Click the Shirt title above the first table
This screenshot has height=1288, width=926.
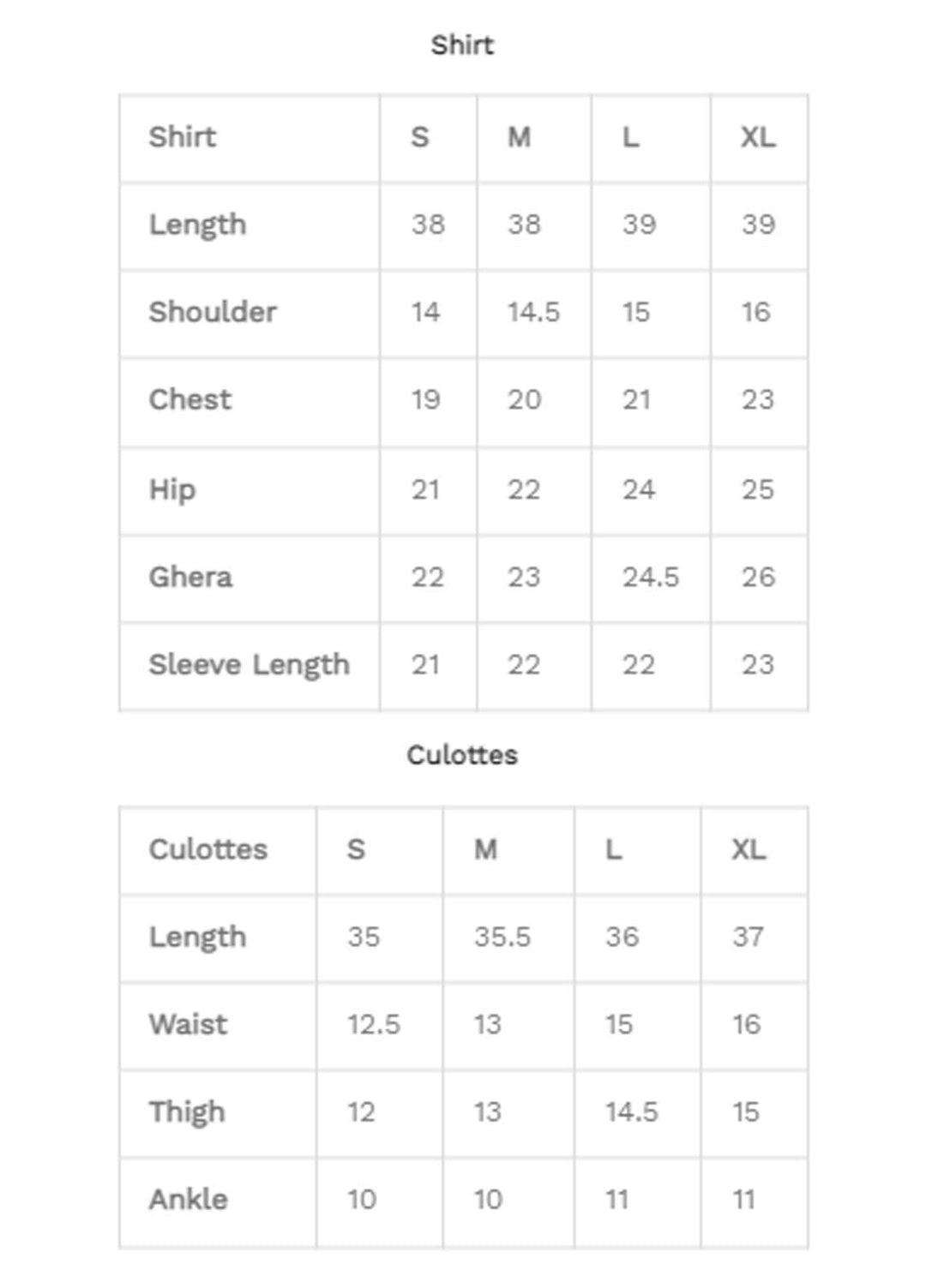[x=462, y=45]
